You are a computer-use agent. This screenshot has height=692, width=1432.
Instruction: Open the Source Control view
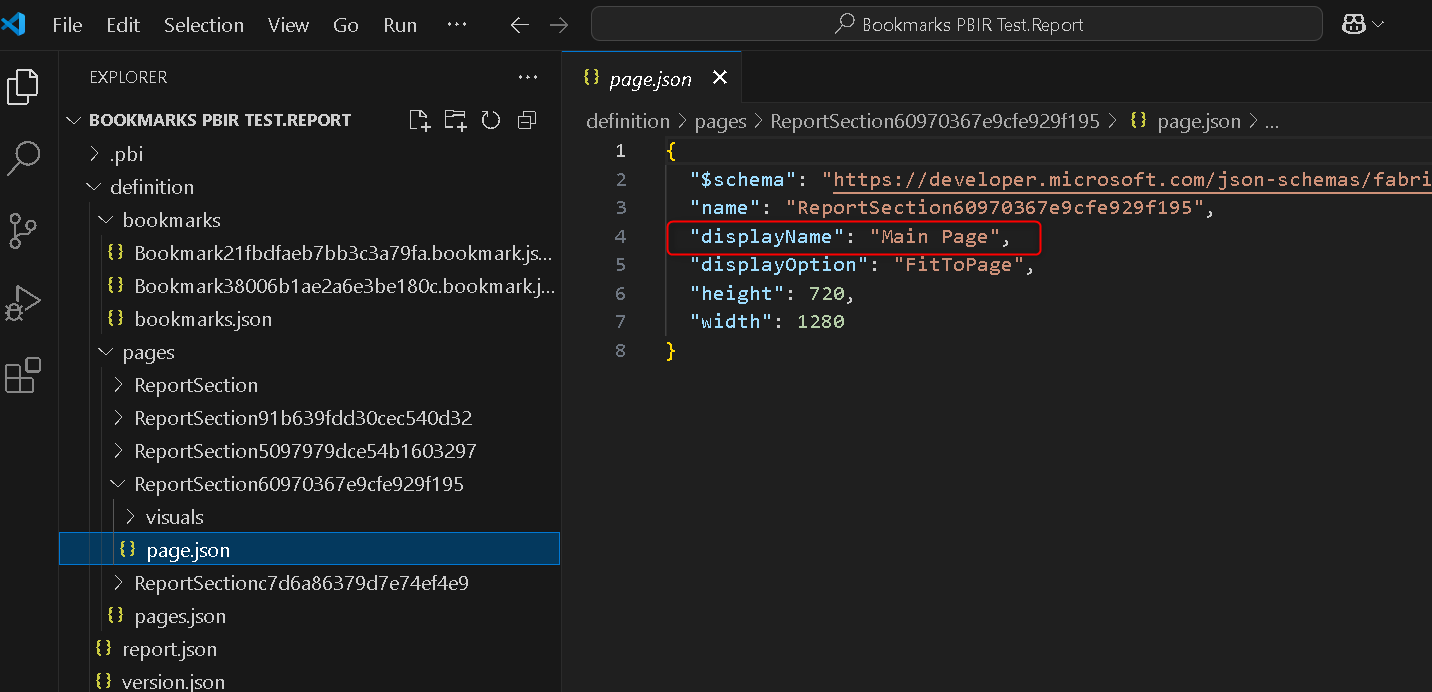23,230
